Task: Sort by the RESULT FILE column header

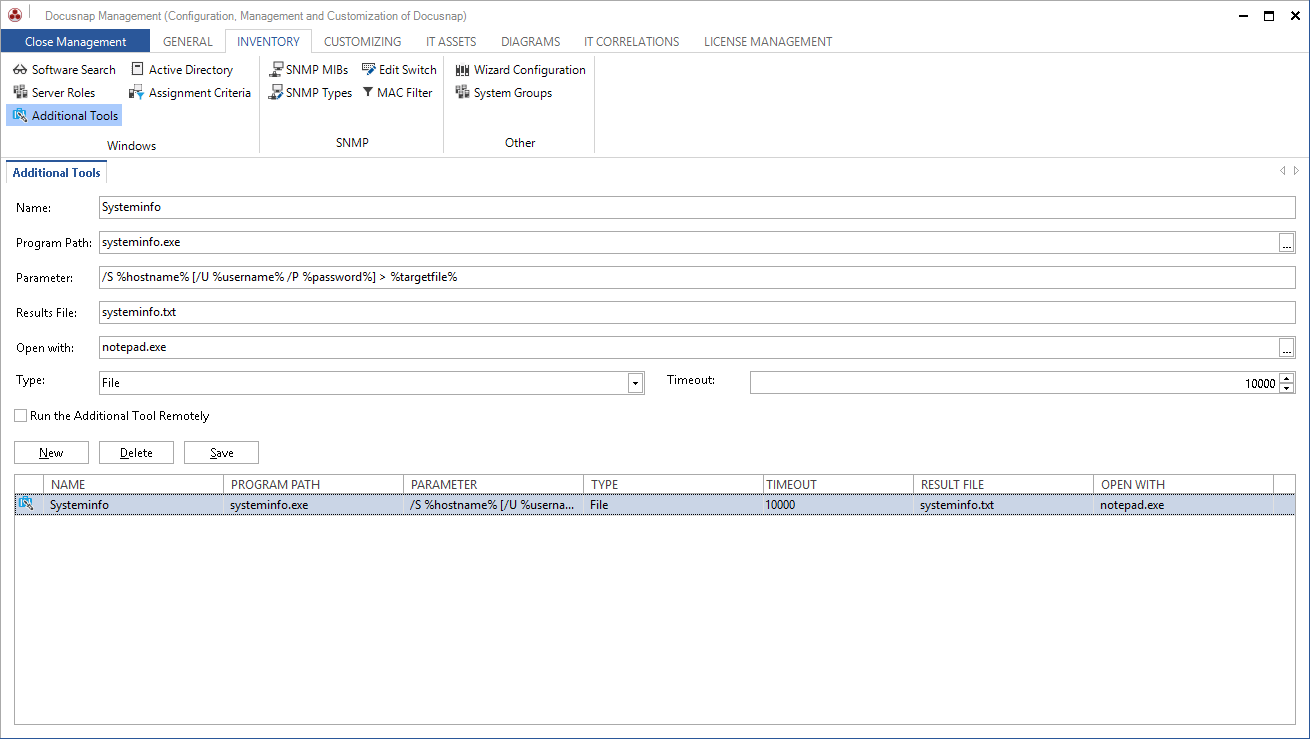Action: [1003, 485]
